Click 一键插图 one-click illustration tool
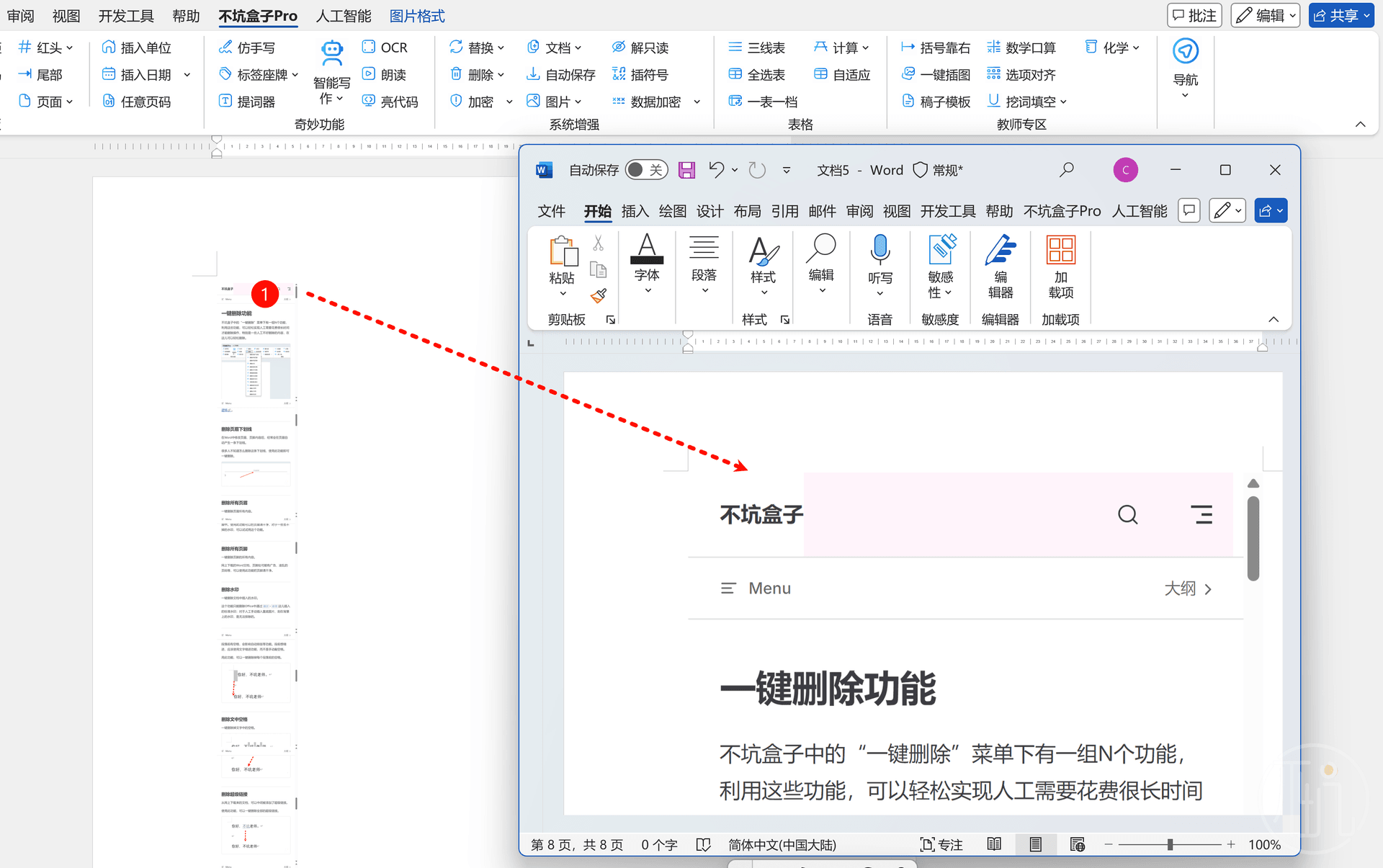This screenshot has height=868, width=1383. (936, 74)
